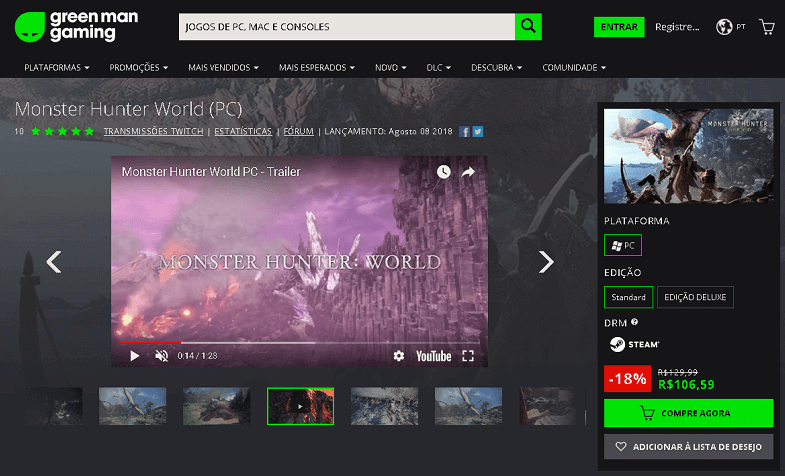Open the video on YouTube logo
The width and height of the screenshot is (785, 476).
click(434, 356)
